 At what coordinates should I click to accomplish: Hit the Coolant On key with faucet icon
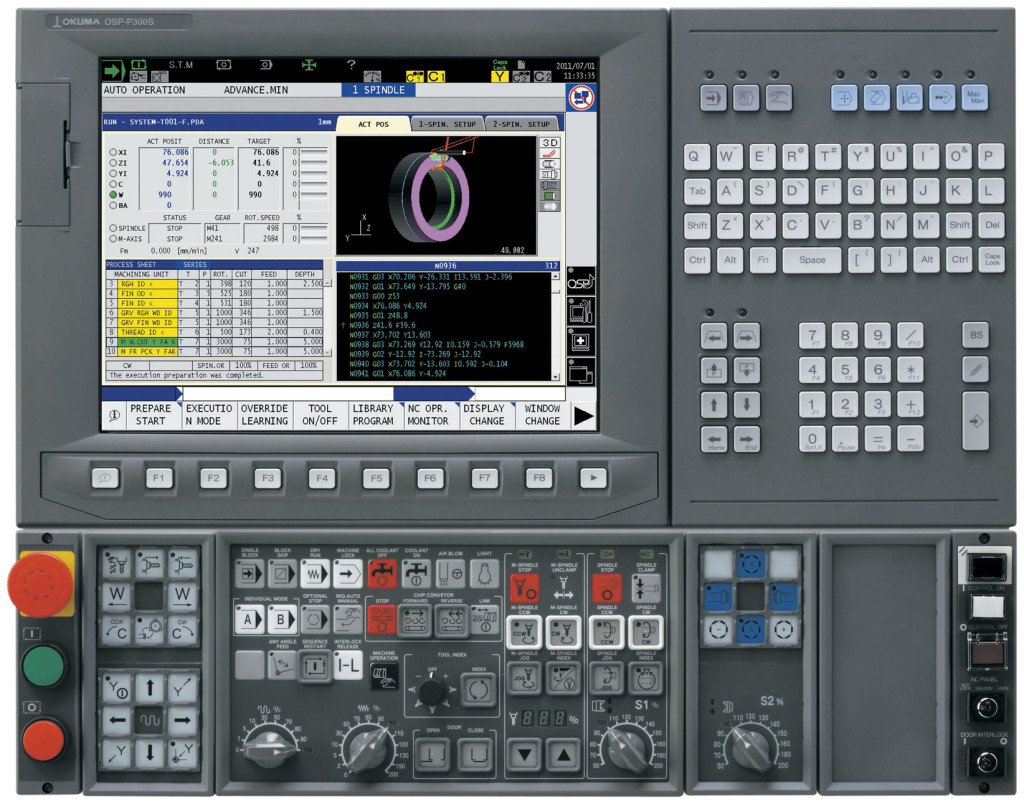pos(416,573)
